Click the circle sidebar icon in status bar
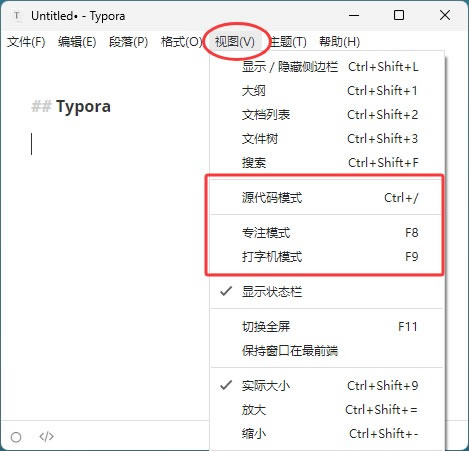 coord(16,437)
